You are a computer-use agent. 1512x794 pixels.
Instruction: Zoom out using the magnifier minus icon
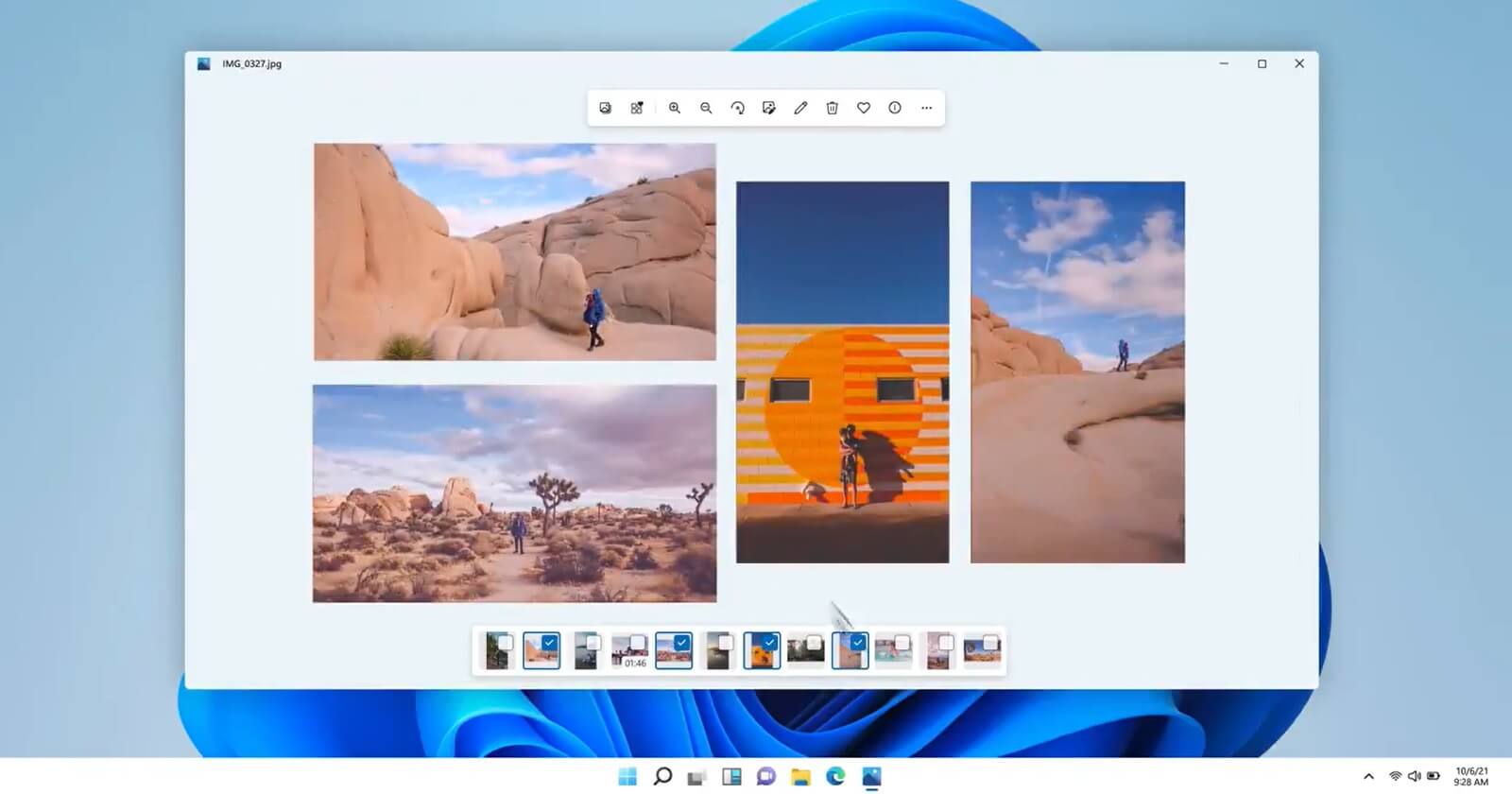706,108
